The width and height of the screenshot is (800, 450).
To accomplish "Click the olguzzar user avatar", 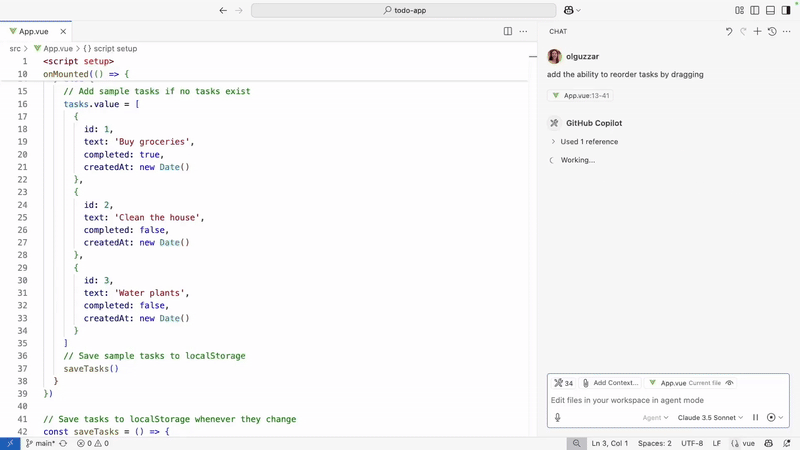I will [554, 56].
